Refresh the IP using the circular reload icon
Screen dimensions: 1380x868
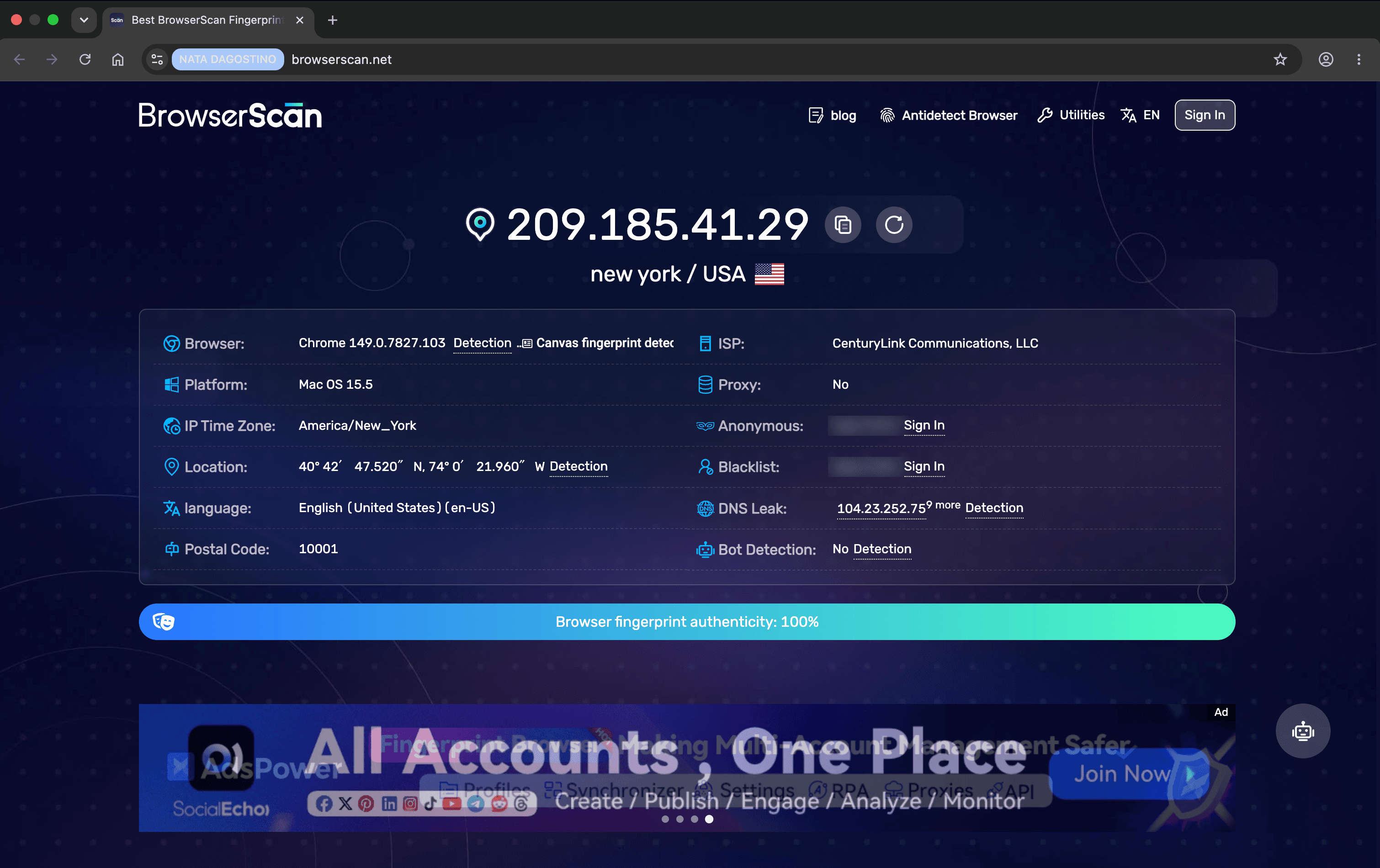pos(893,225)
